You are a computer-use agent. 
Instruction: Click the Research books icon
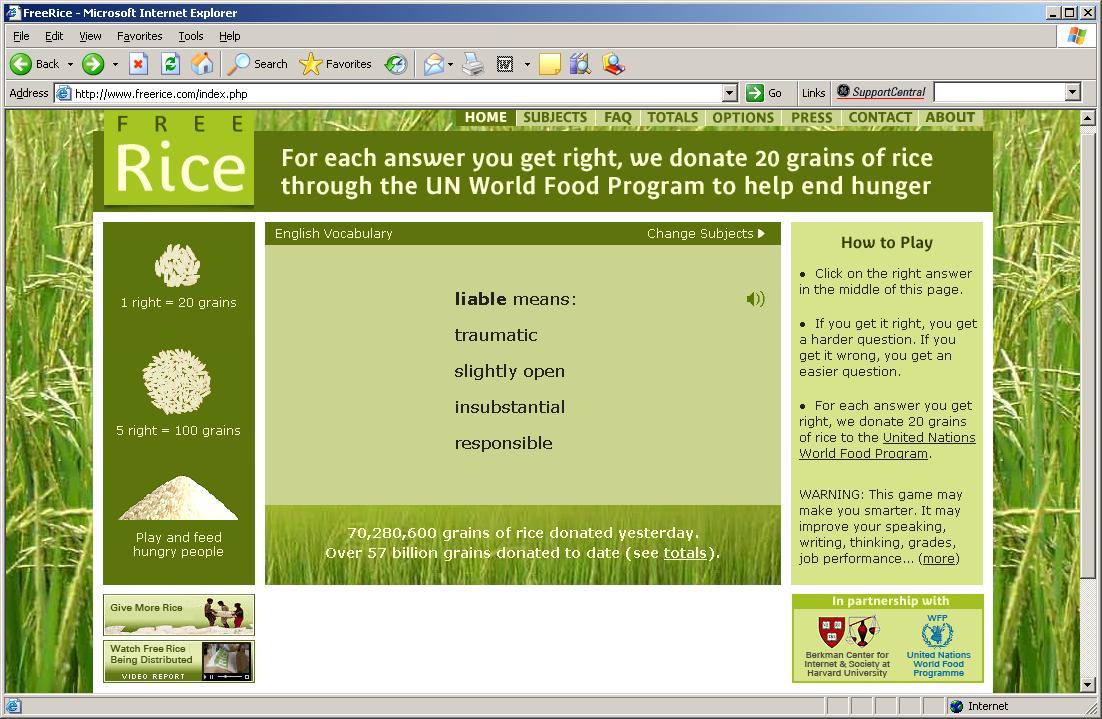[581, 64]
